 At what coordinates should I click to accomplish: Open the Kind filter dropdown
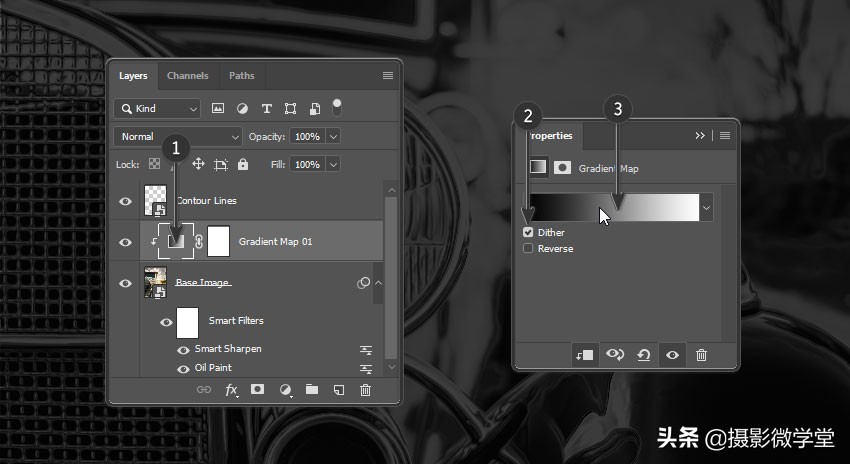[157, 109]
